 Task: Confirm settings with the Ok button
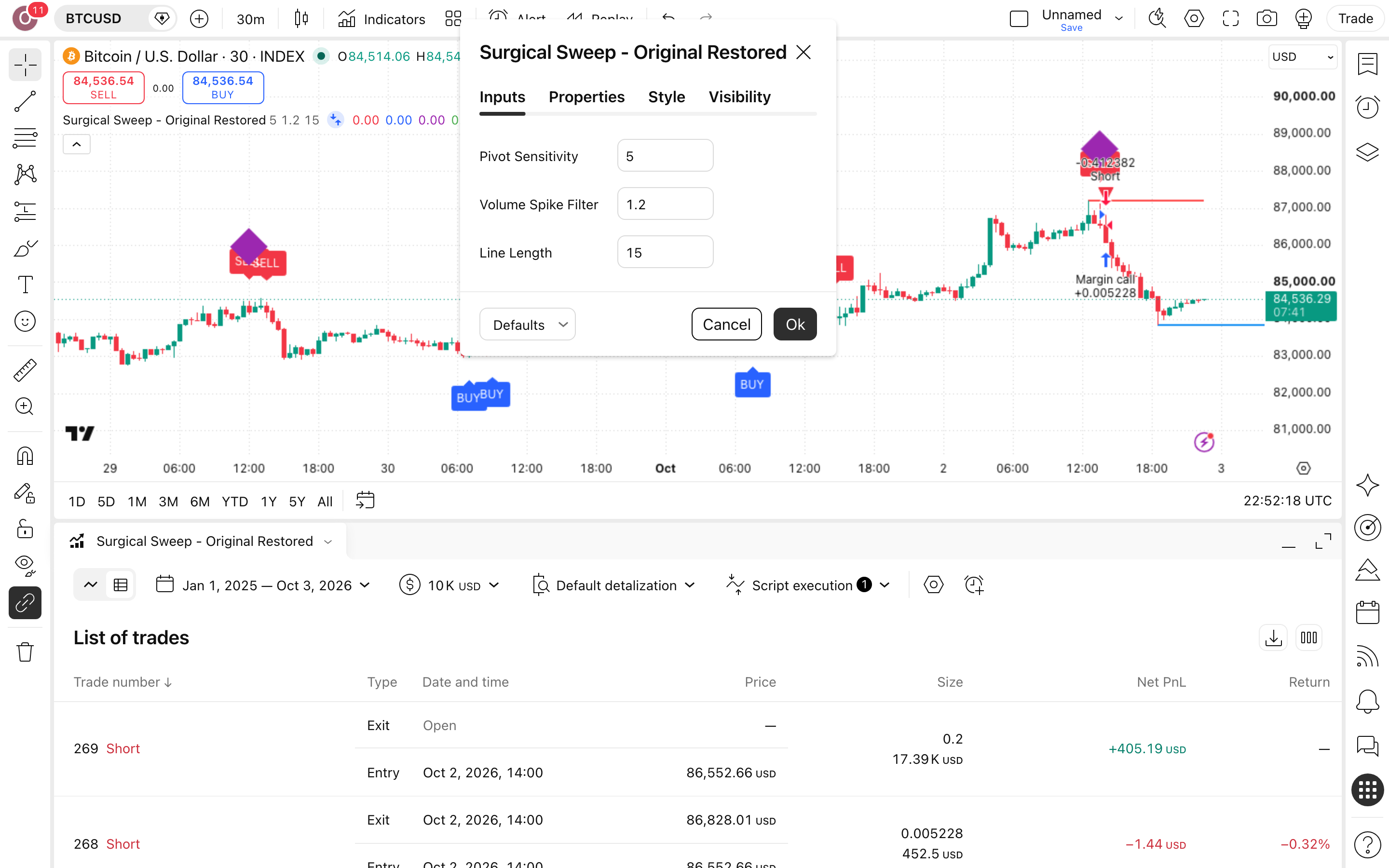[x=795, y=325]
